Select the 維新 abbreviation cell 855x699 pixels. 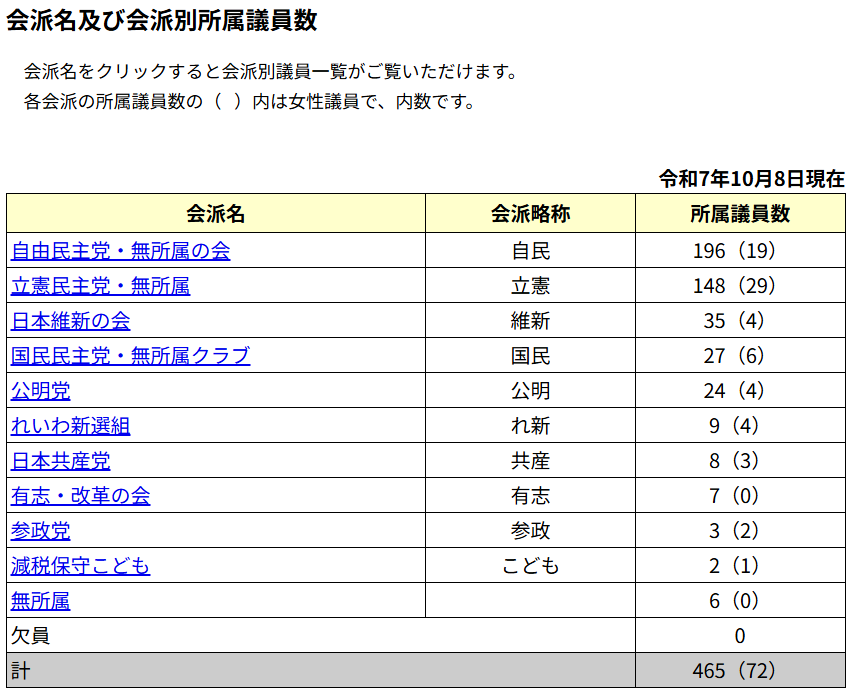pyautogui.click(x=531, y=321)
